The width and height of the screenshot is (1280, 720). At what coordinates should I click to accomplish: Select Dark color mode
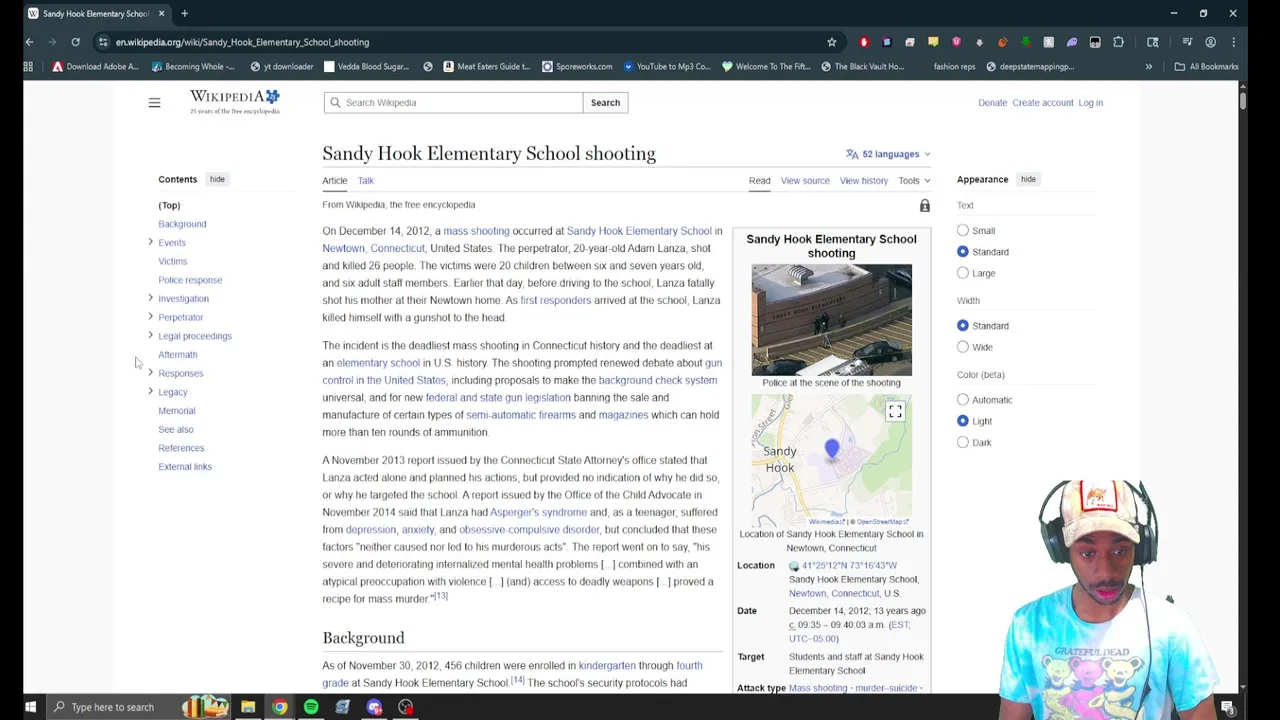(963, 442)
